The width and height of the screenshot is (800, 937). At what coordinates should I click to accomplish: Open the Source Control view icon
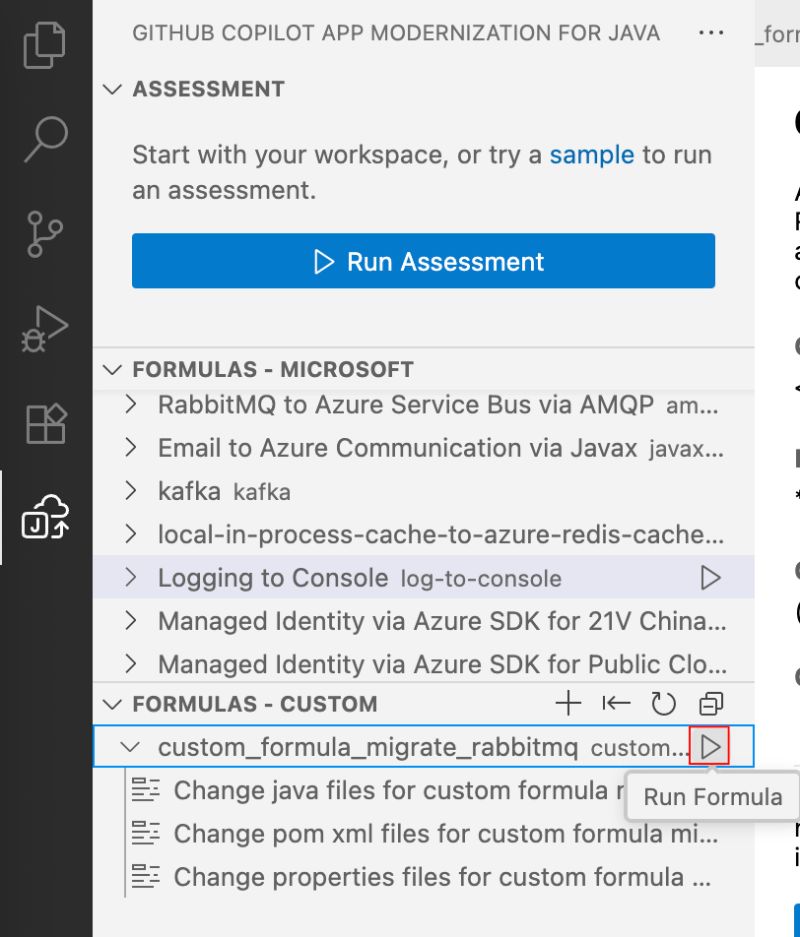tap(45, 234)
